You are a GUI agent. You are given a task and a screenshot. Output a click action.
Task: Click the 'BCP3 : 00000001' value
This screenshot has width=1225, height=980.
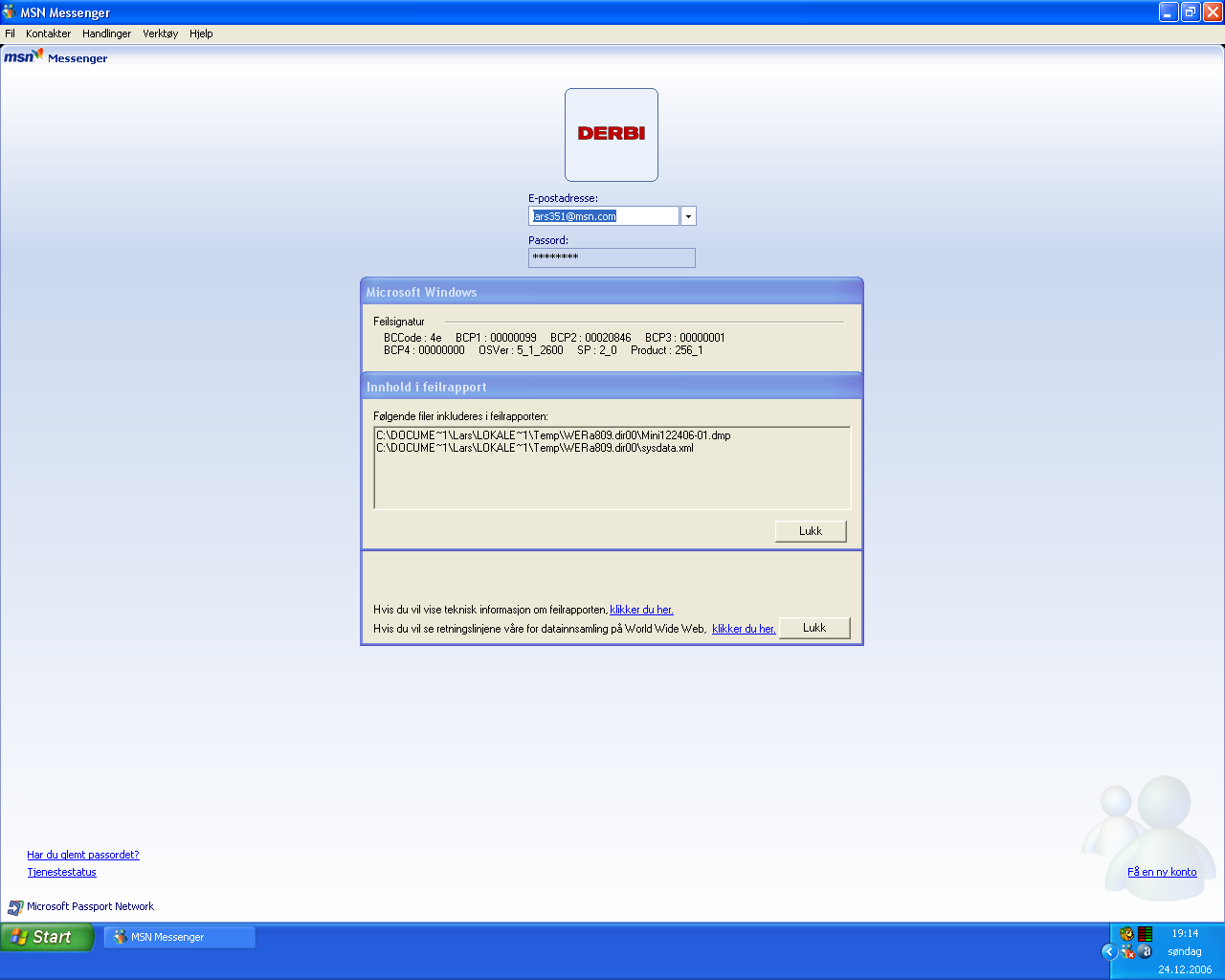(685, 338)
